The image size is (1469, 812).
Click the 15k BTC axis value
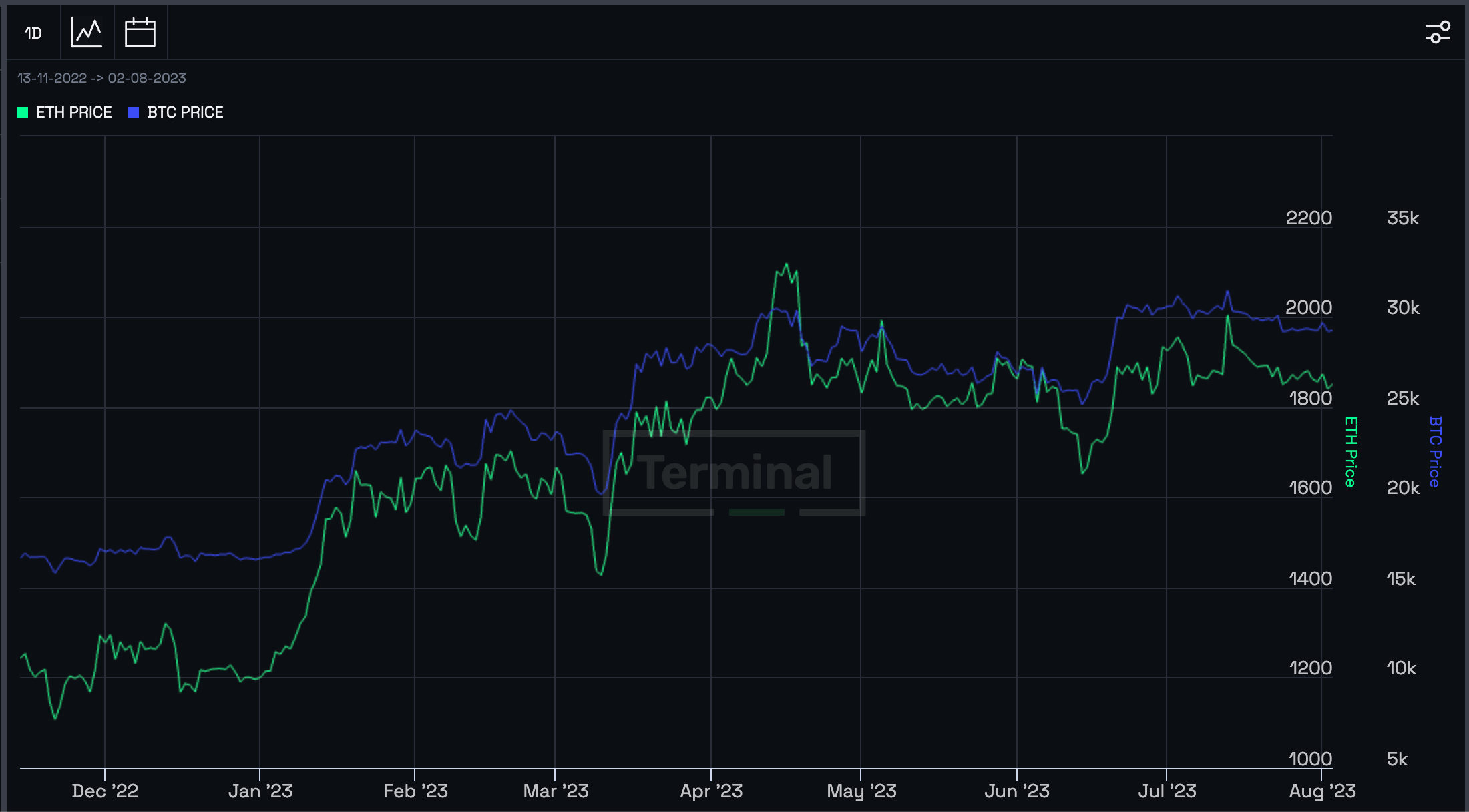1401,578
